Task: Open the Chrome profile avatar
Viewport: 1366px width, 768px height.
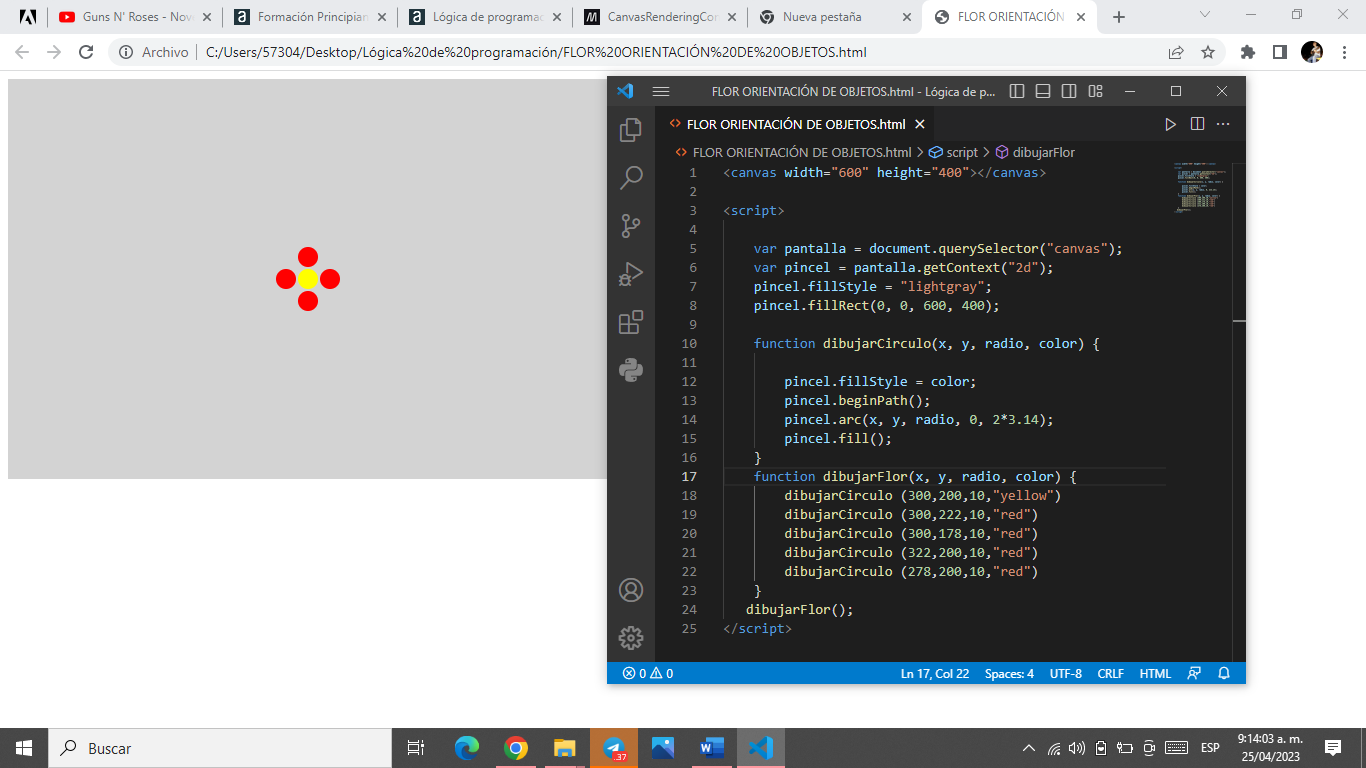Action: pos(1312,52)
